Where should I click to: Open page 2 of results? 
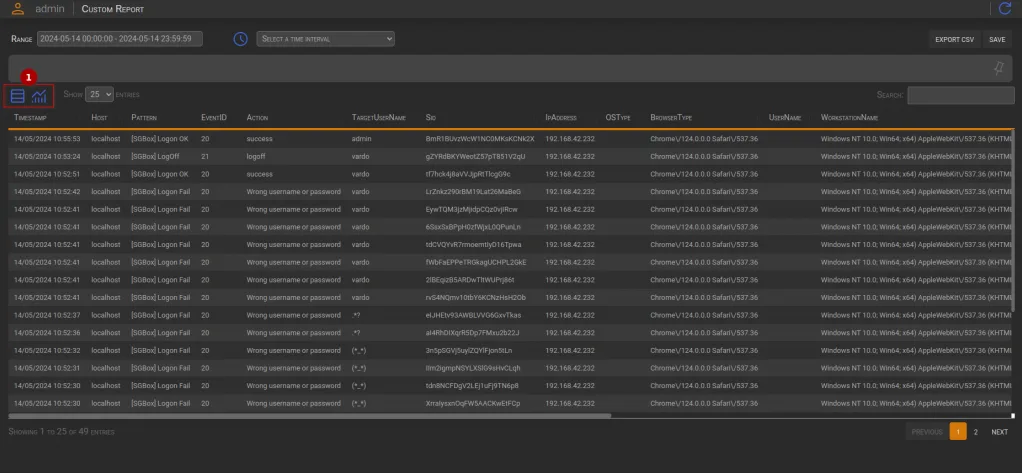tap(976, 432)
